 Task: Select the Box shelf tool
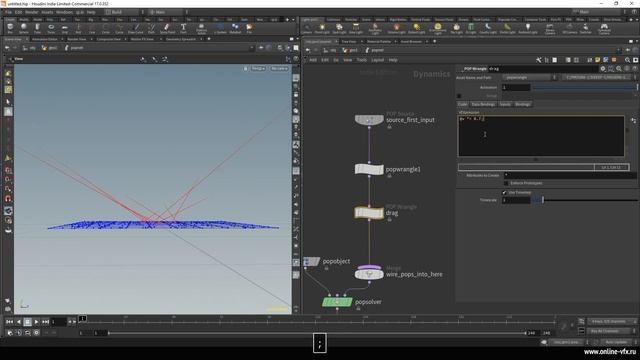click(x=10, y=28)
